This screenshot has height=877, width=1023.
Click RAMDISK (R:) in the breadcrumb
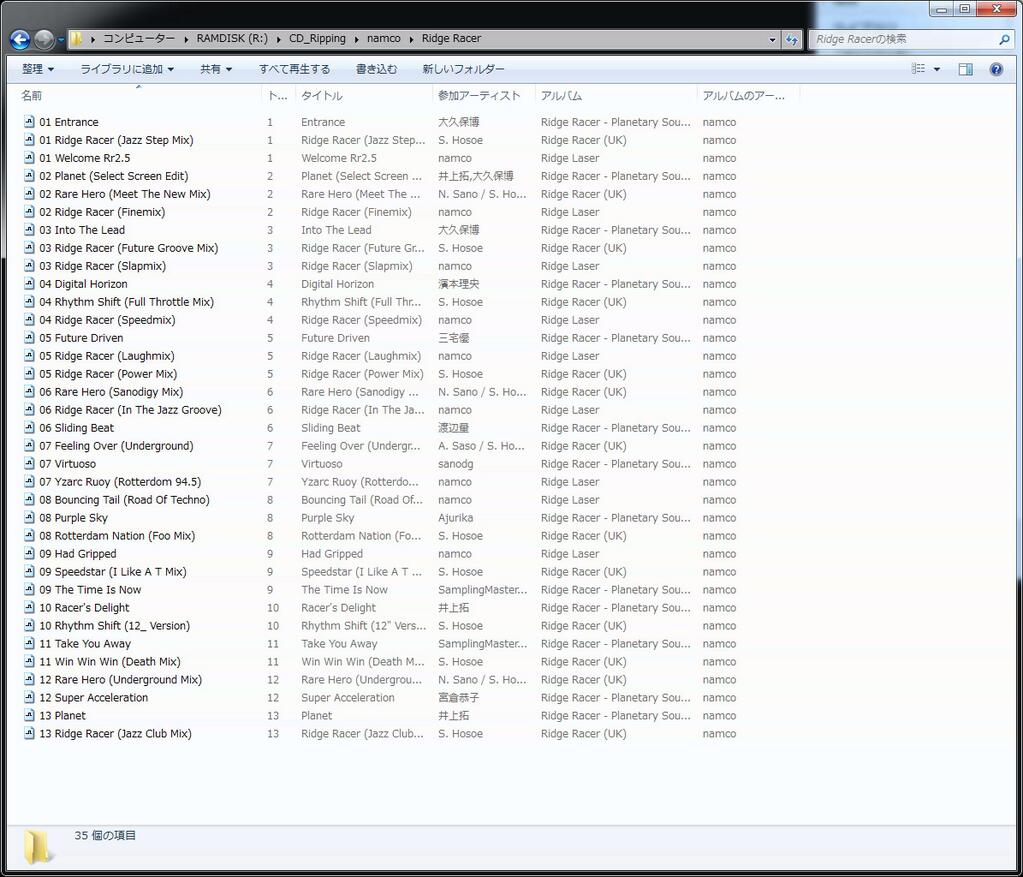tap(232, 38)
